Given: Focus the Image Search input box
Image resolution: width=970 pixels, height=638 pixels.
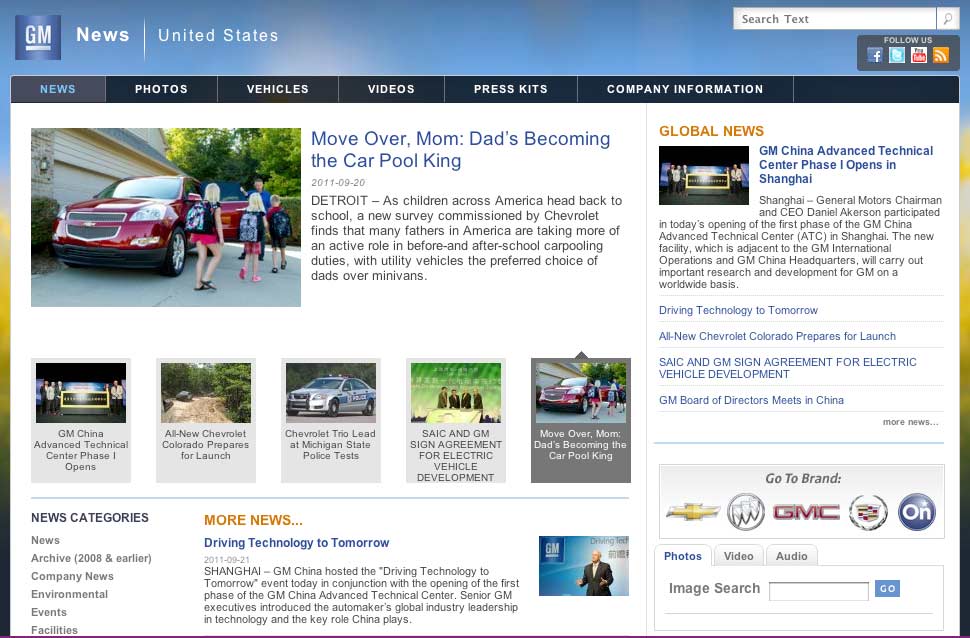Looking at the screenshot, I should pos(818,590).
